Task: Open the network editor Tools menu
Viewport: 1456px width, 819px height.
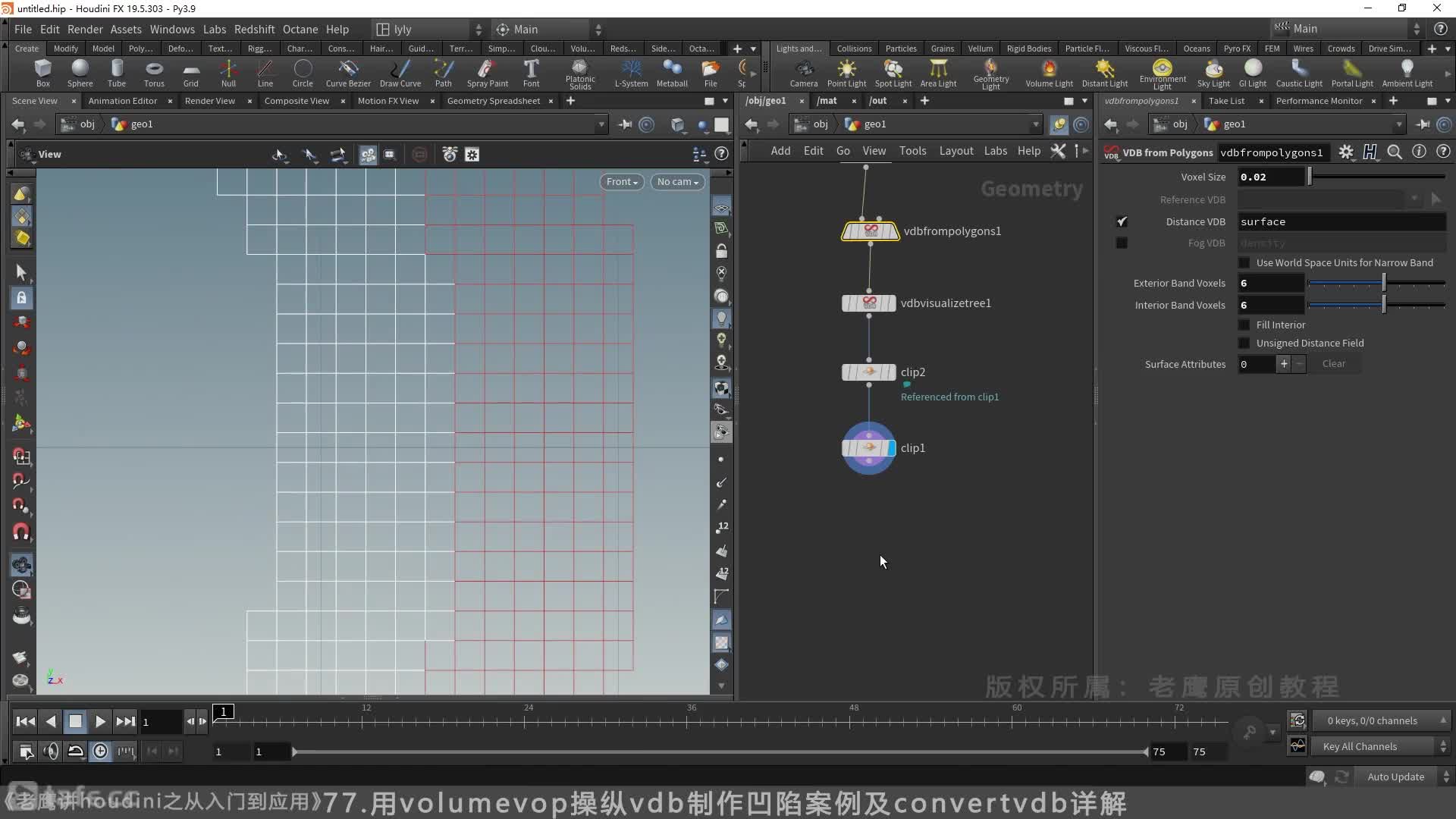Action: (x=912, y=151)
